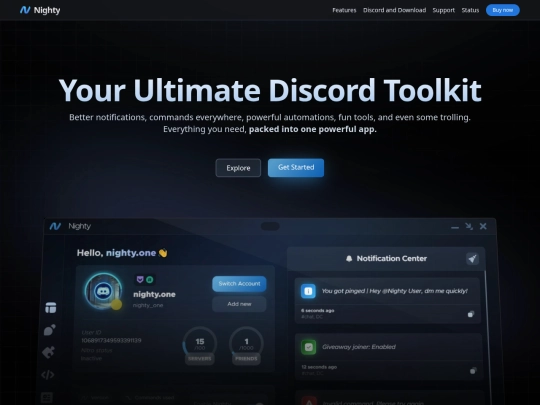This screenshot has height=405, width=540.
Task: Click the 'Your Ultimate Discord Toolkit' headline
Action: pyautogui.click(x=270, y=90)
